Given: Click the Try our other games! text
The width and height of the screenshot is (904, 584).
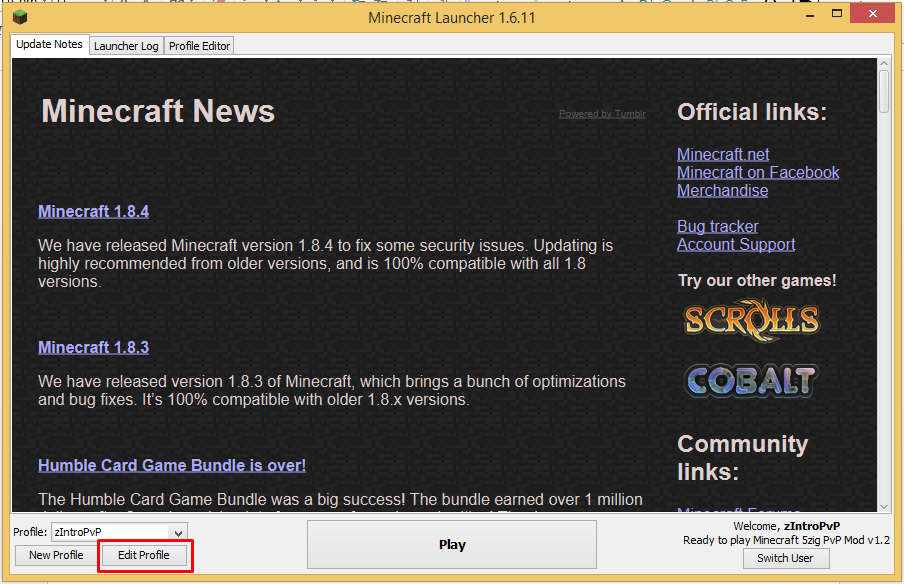Looking at the screenshot, I should (757, 281).
